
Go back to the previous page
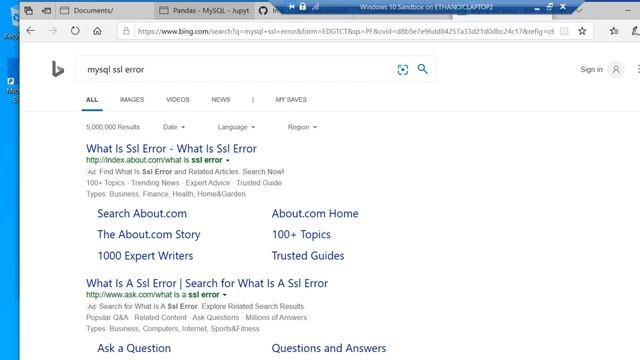point(31,31)
